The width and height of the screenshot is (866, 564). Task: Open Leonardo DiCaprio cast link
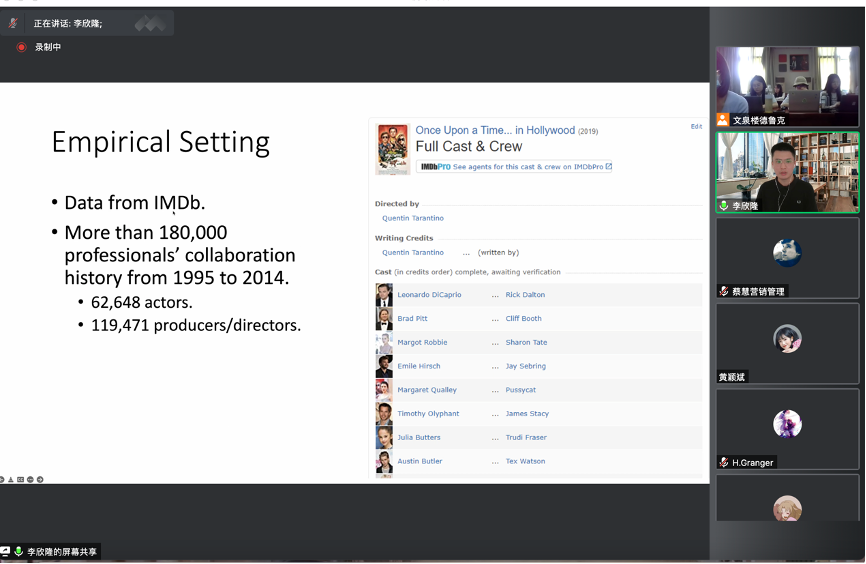429,295
